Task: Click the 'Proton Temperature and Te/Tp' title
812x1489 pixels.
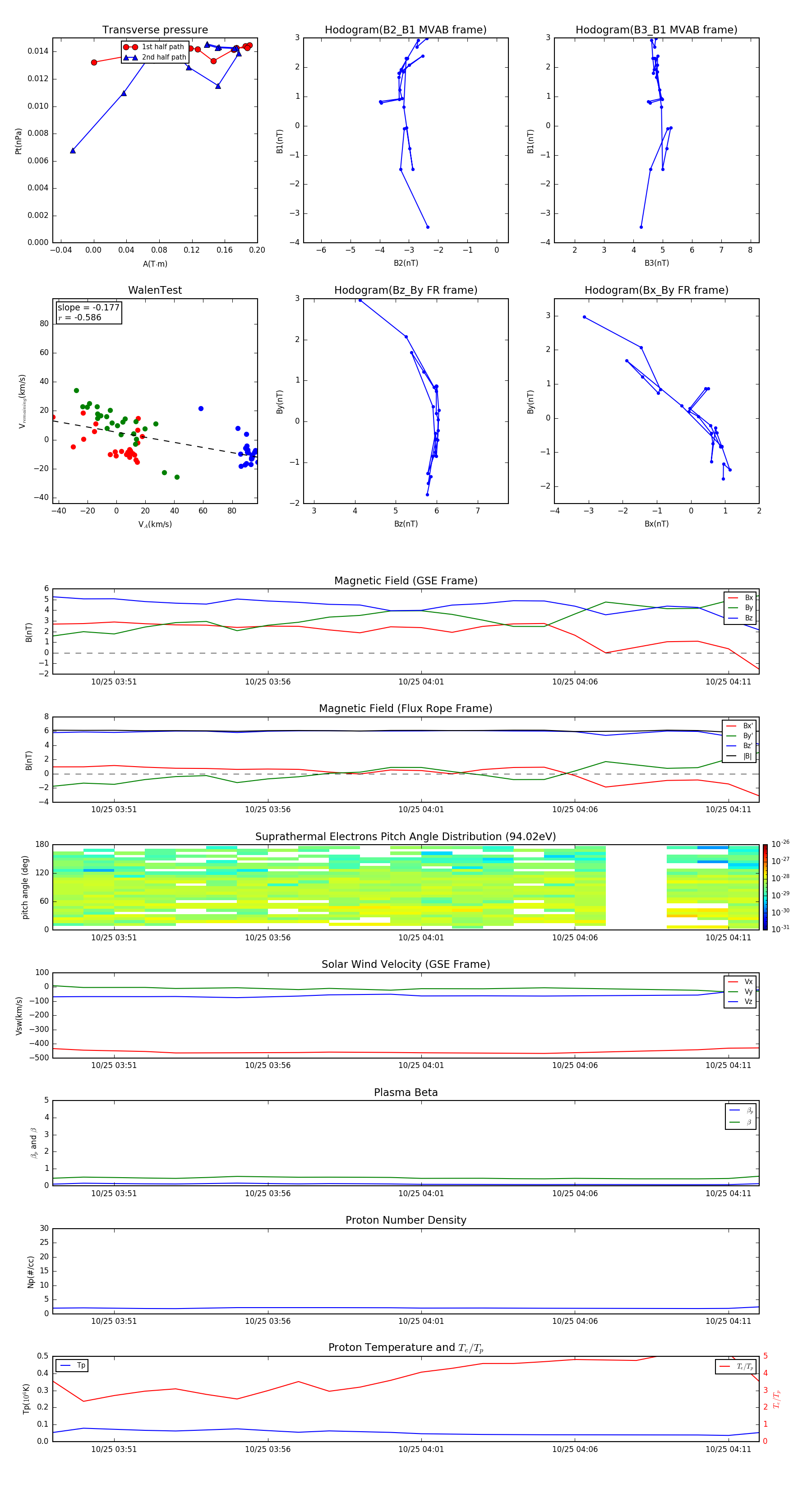Action: 406,1348
